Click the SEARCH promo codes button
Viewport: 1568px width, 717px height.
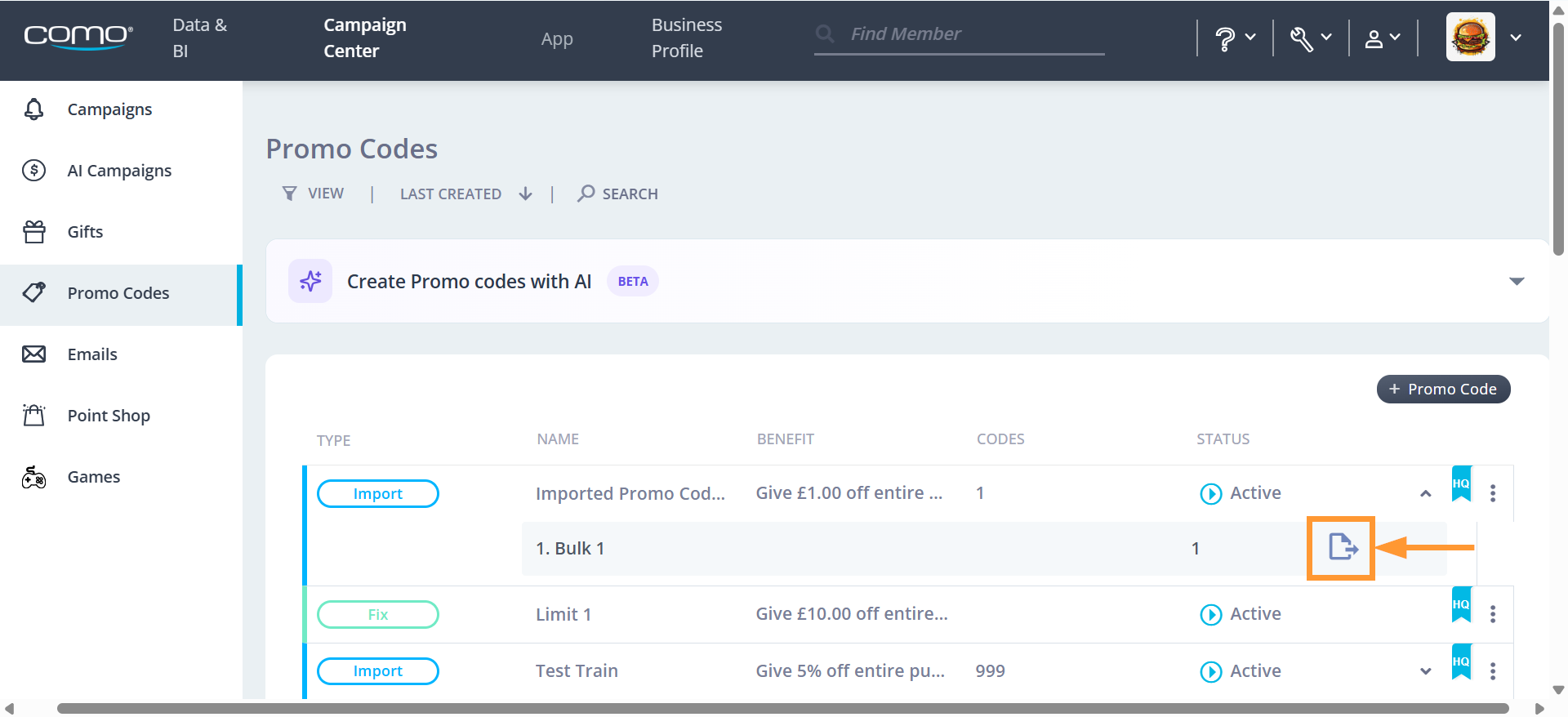[617, 194]
